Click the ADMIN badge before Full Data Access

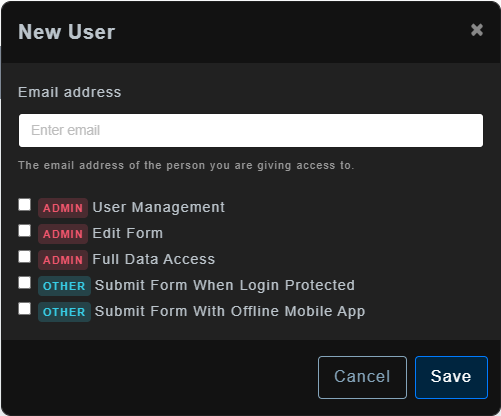pos(63,260)
